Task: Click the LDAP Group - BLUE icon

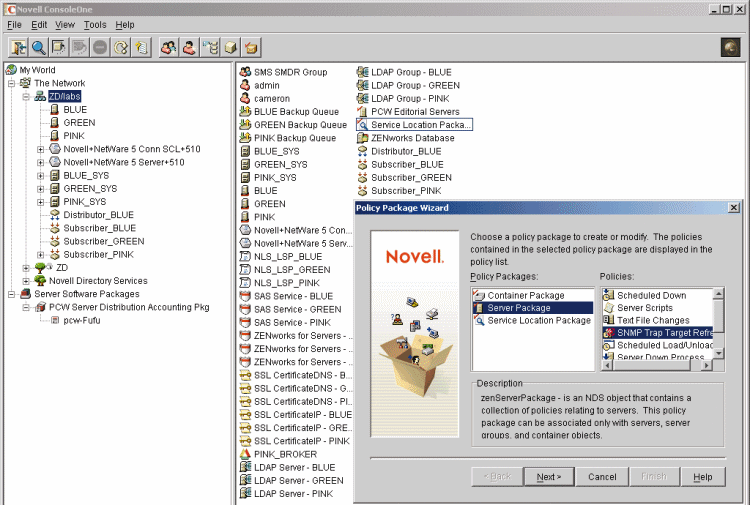Action: (362, 72)
